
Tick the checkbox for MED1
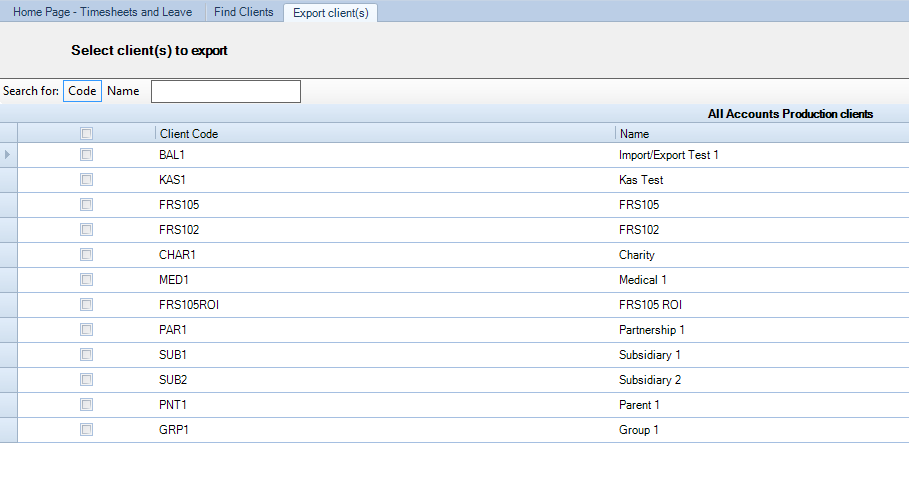tap(86, 279)
